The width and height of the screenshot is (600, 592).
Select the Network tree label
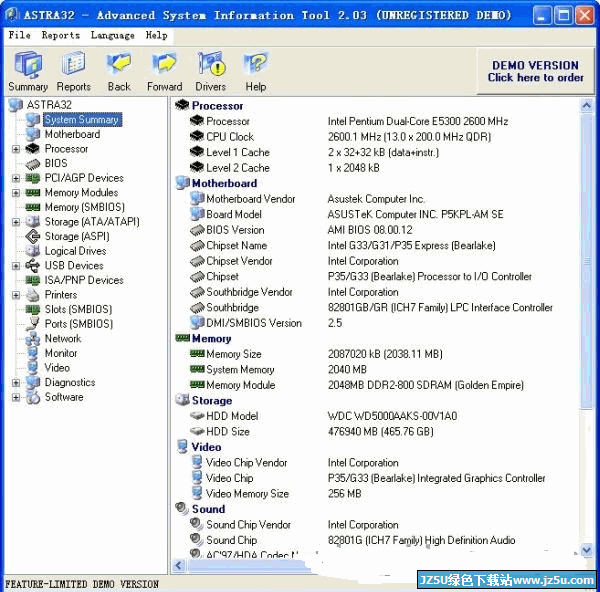(63, 339)
